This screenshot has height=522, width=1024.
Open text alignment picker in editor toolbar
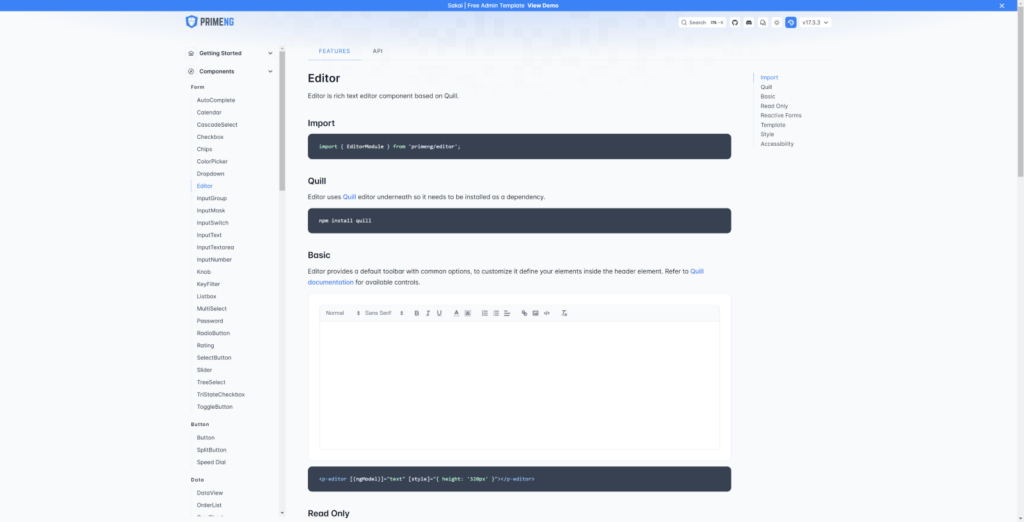[507, 314]
